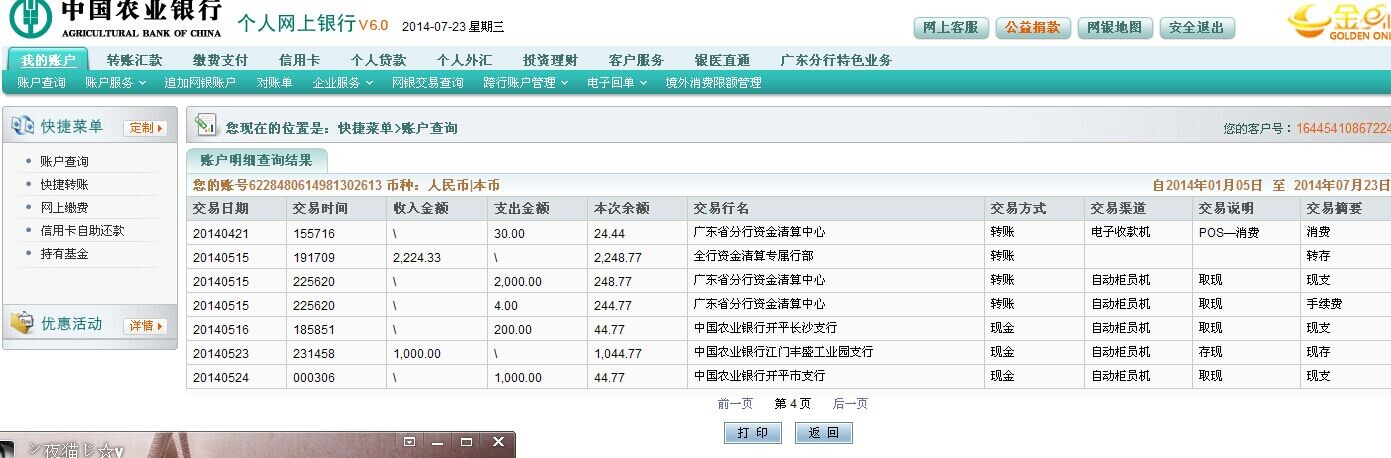The image size is (1391, 458).
Task: Click the 优惠活动 panel icon
Action: click(x=22, y=323)
